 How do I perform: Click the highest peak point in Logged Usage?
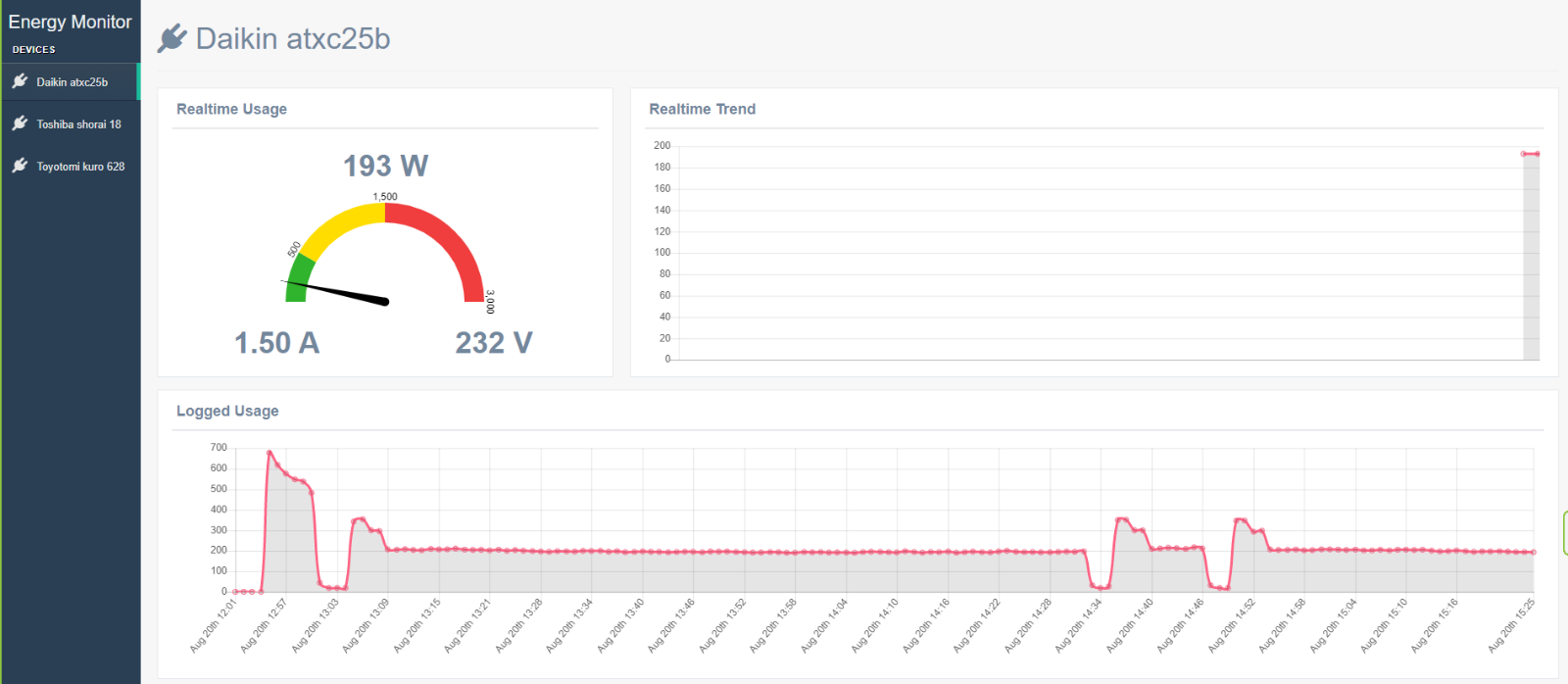pos(269,453)
